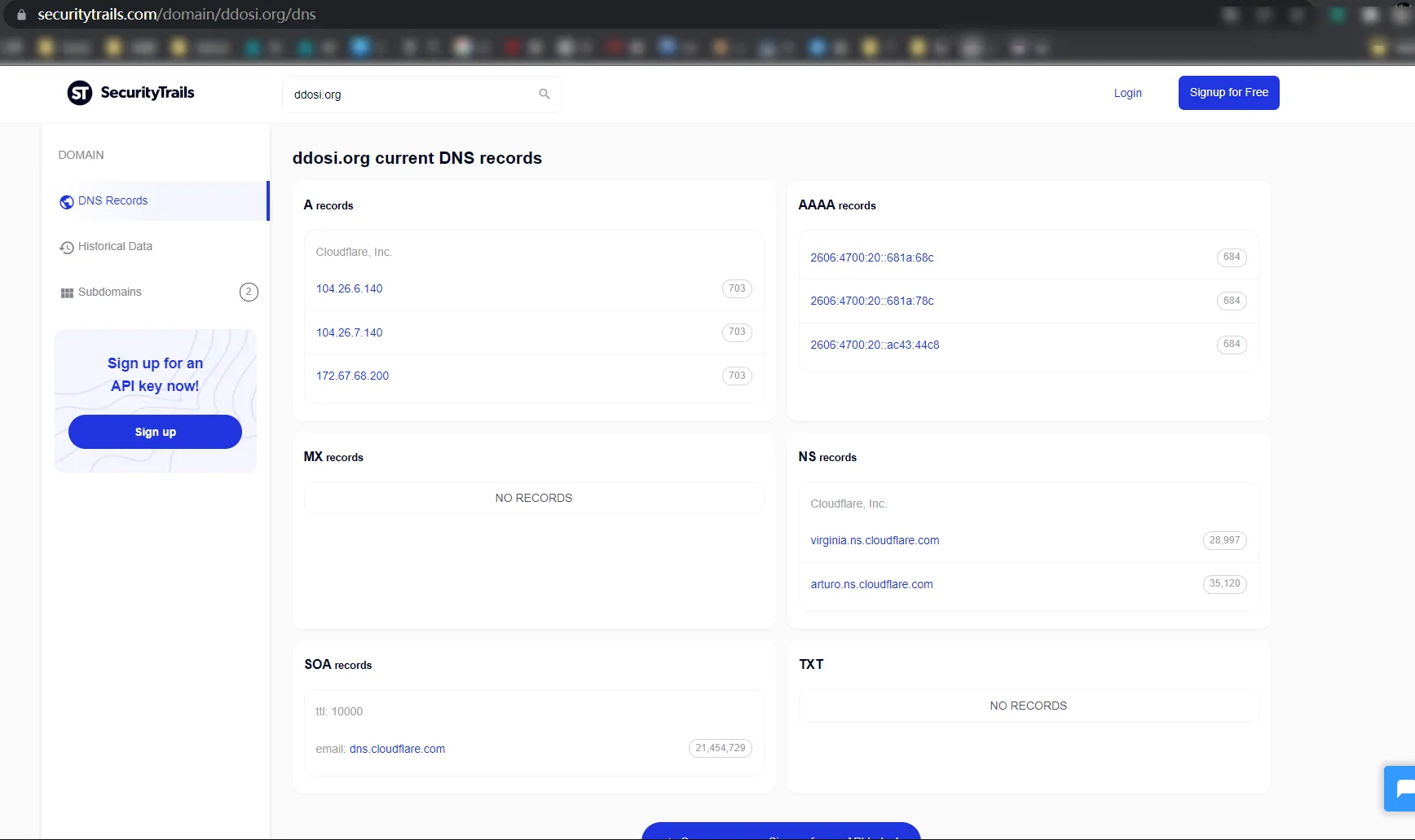Click Signup for Free button
The height and width of the screenshot is (840, 1415).
pos(1229,93)
